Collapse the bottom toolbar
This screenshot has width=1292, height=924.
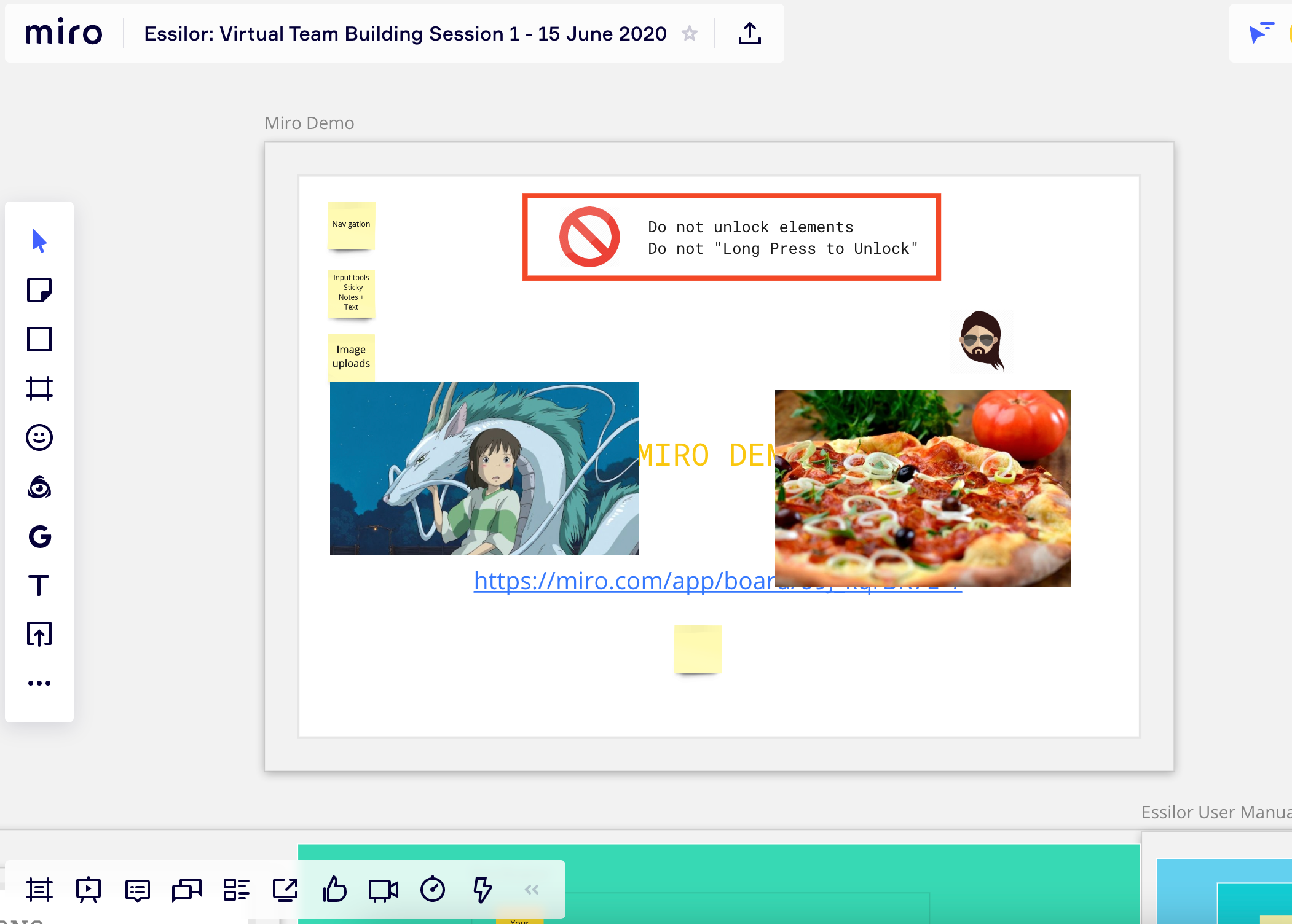(x=532, y=890)
